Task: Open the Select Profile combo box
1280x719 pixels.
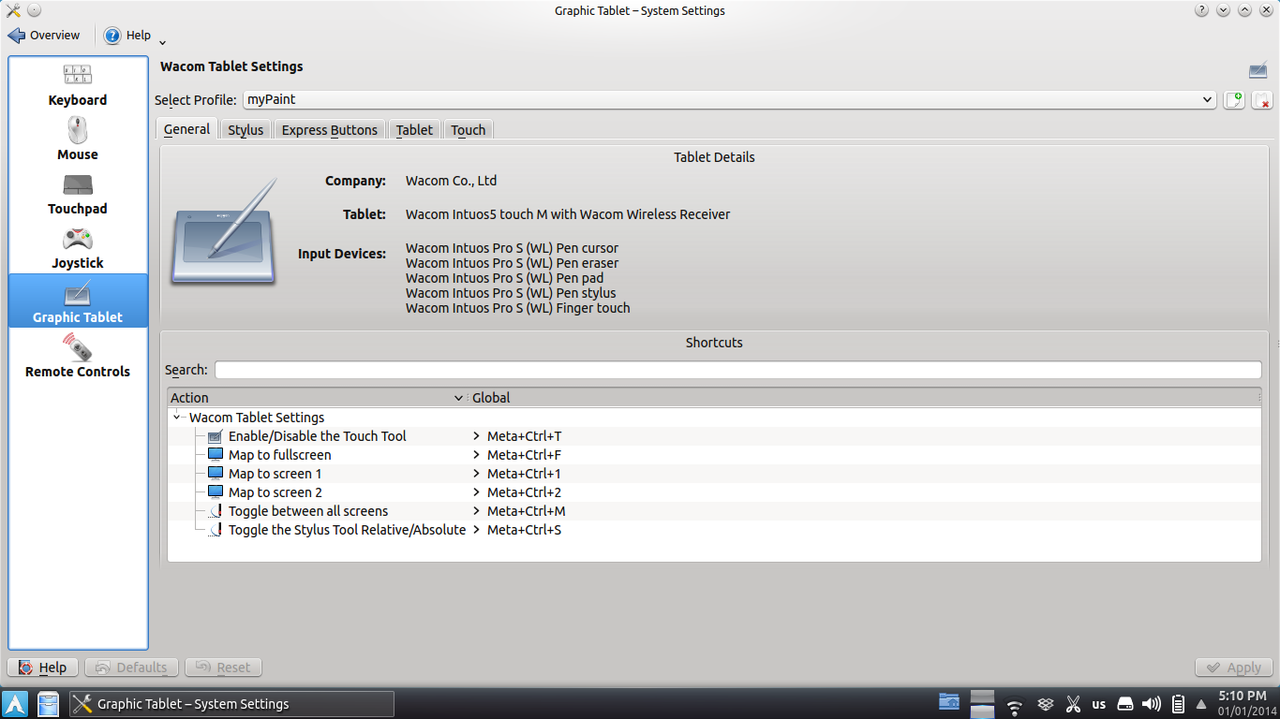Action: coord(728,100)
